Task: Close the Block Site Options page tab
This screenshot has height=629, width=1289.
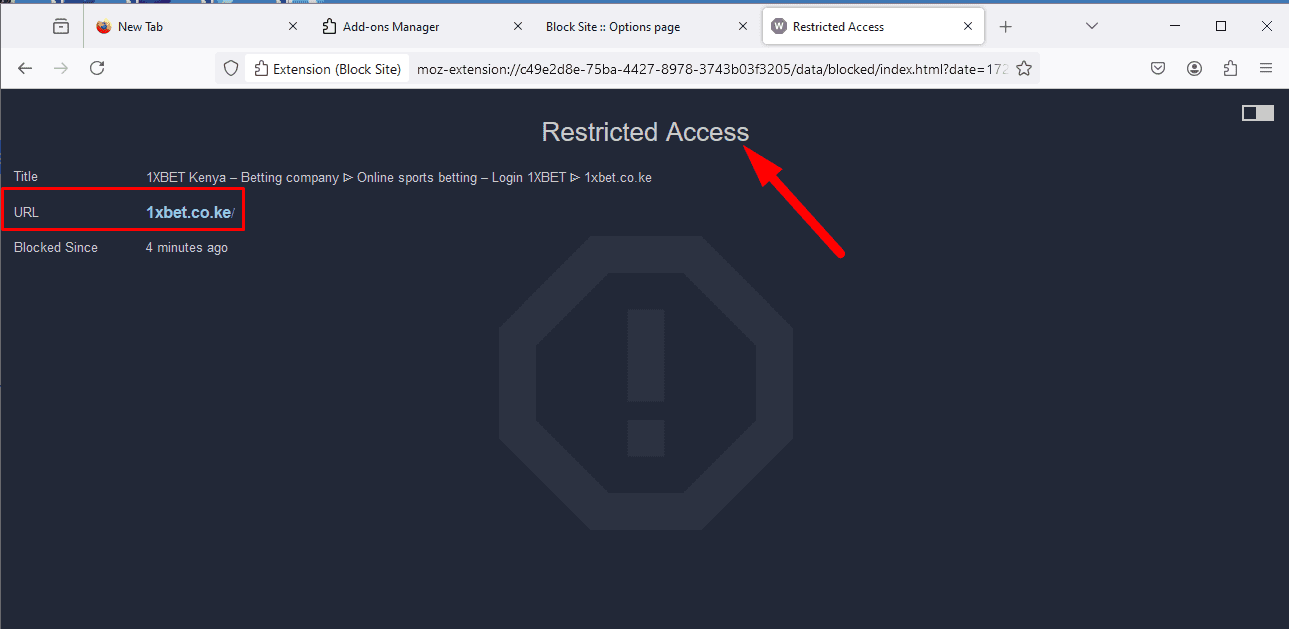Action: pos(743,27)
